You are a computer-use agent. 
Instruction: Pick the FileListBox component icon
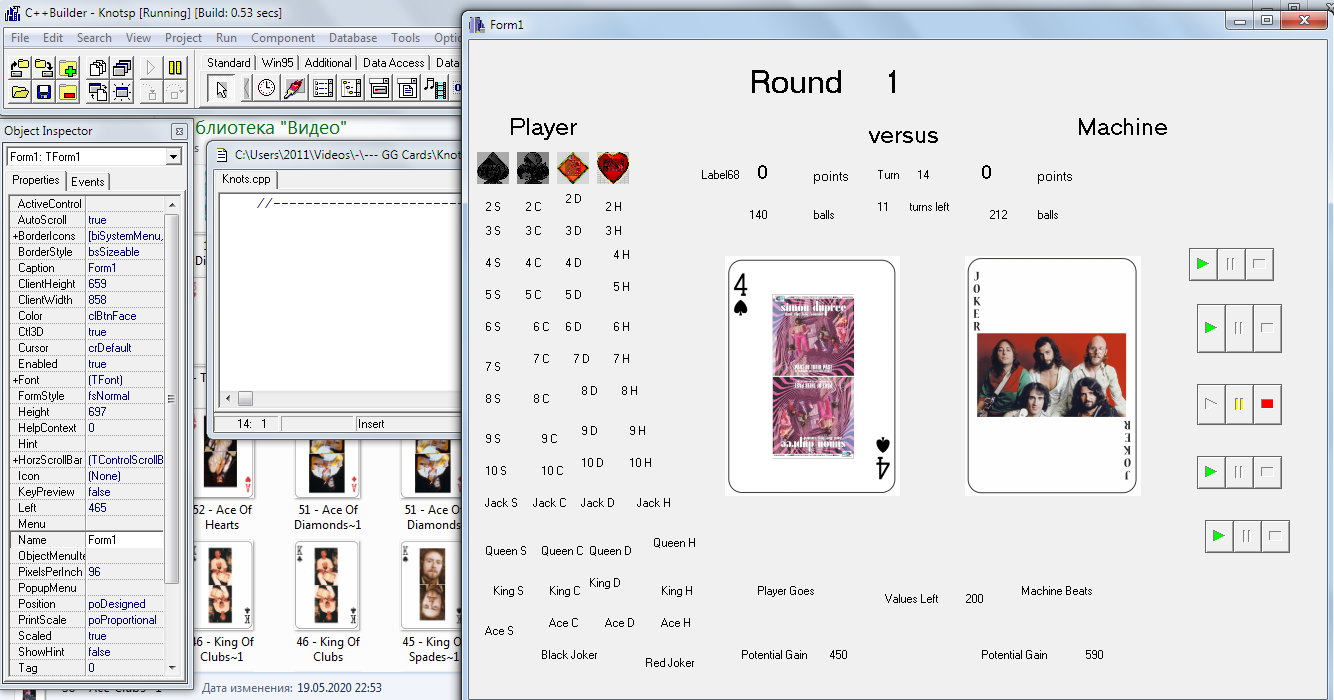323,88
